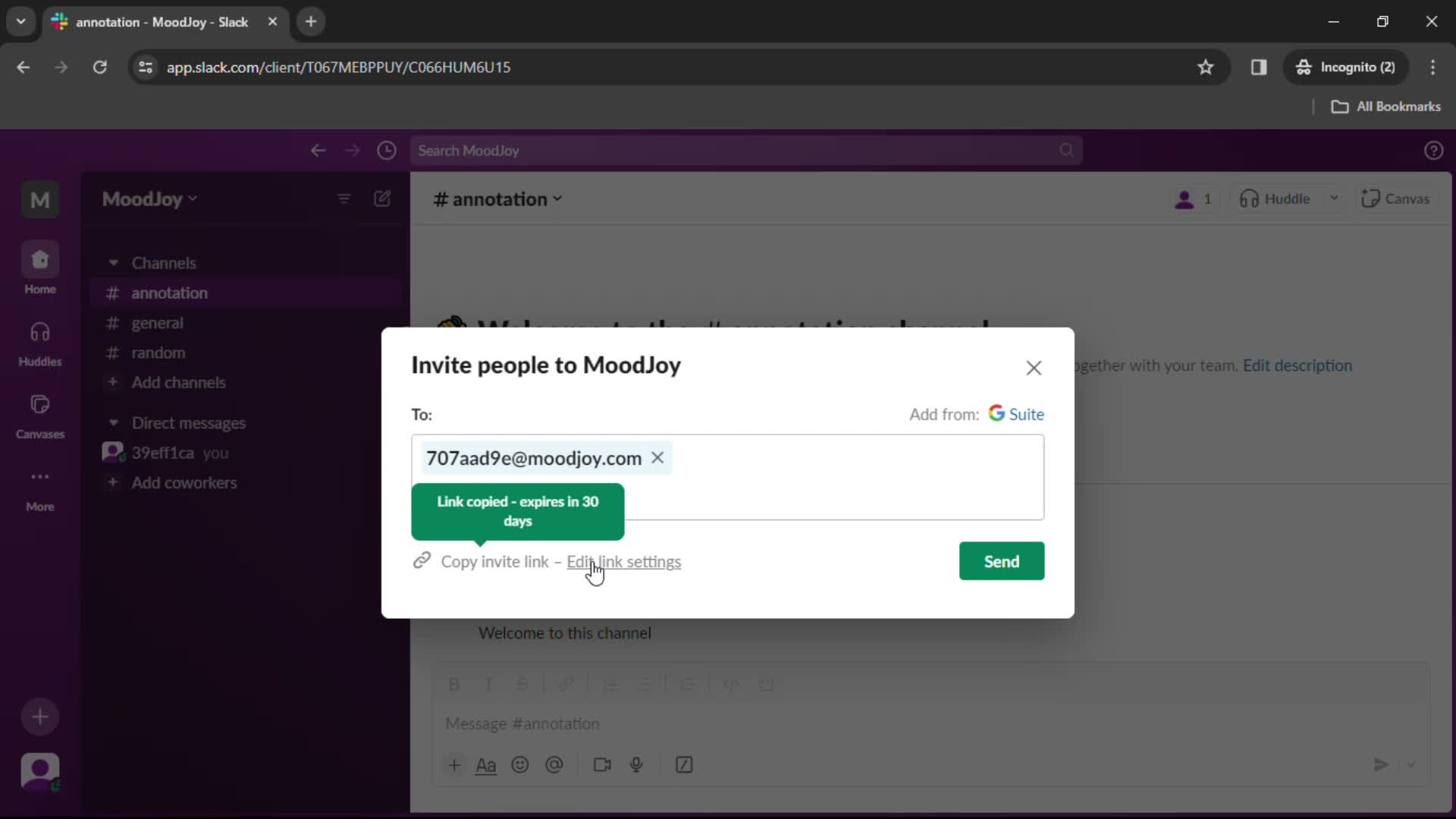Click the Send invite button
The height and width of the screenshot is (819, 1456).
click(1001, 561)
